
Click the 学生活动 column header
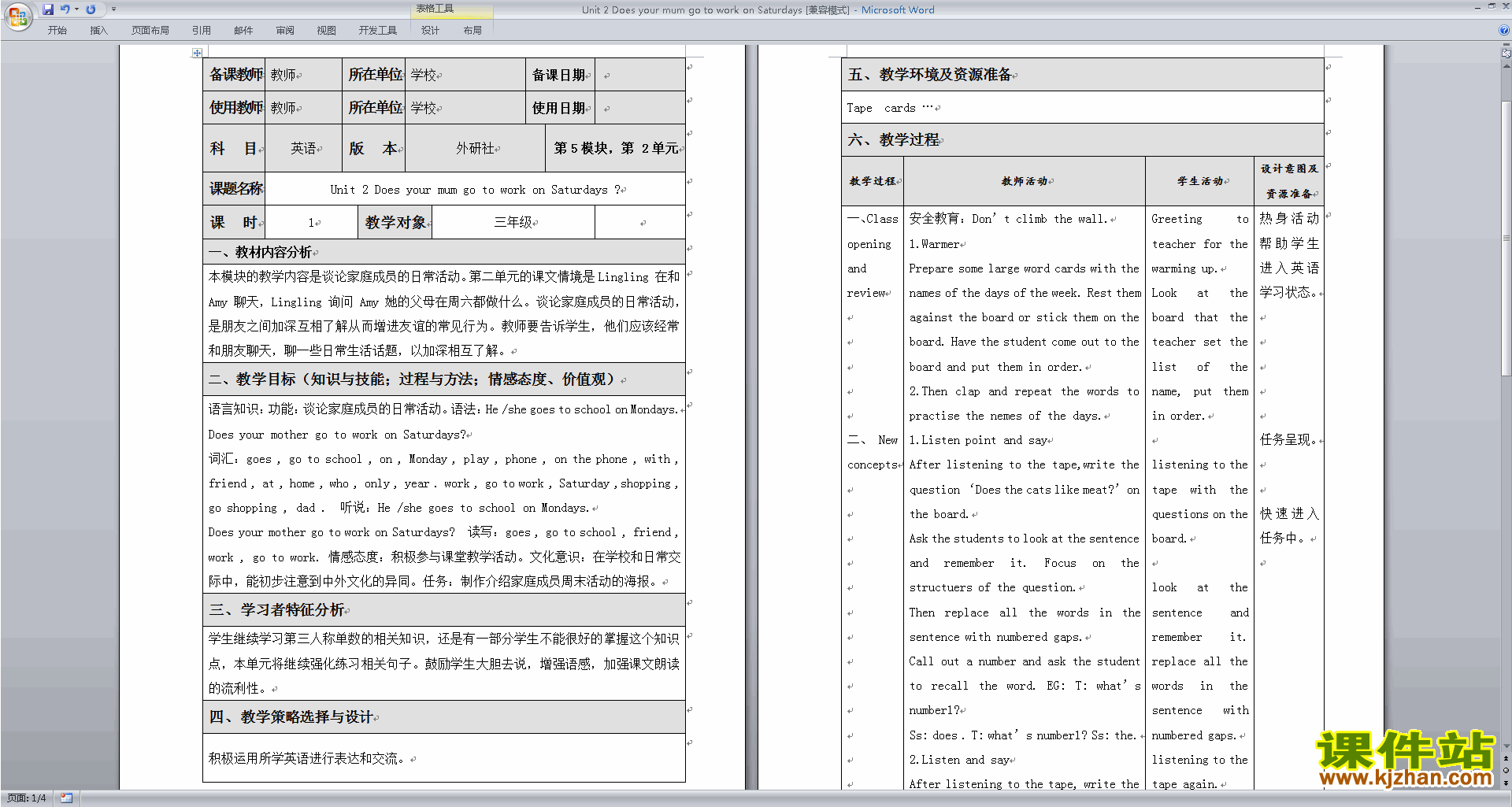1200,181
